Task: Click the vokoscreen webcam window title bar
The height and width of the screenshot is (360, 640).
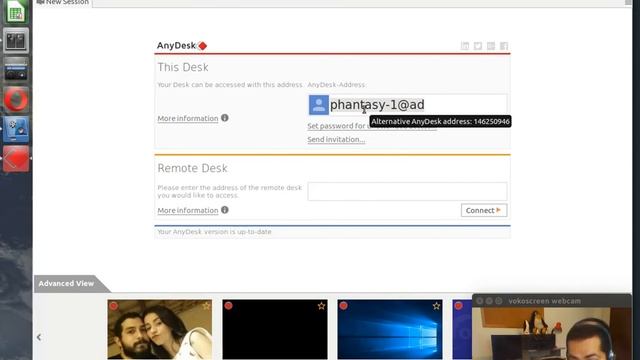Action: [551, 301]
